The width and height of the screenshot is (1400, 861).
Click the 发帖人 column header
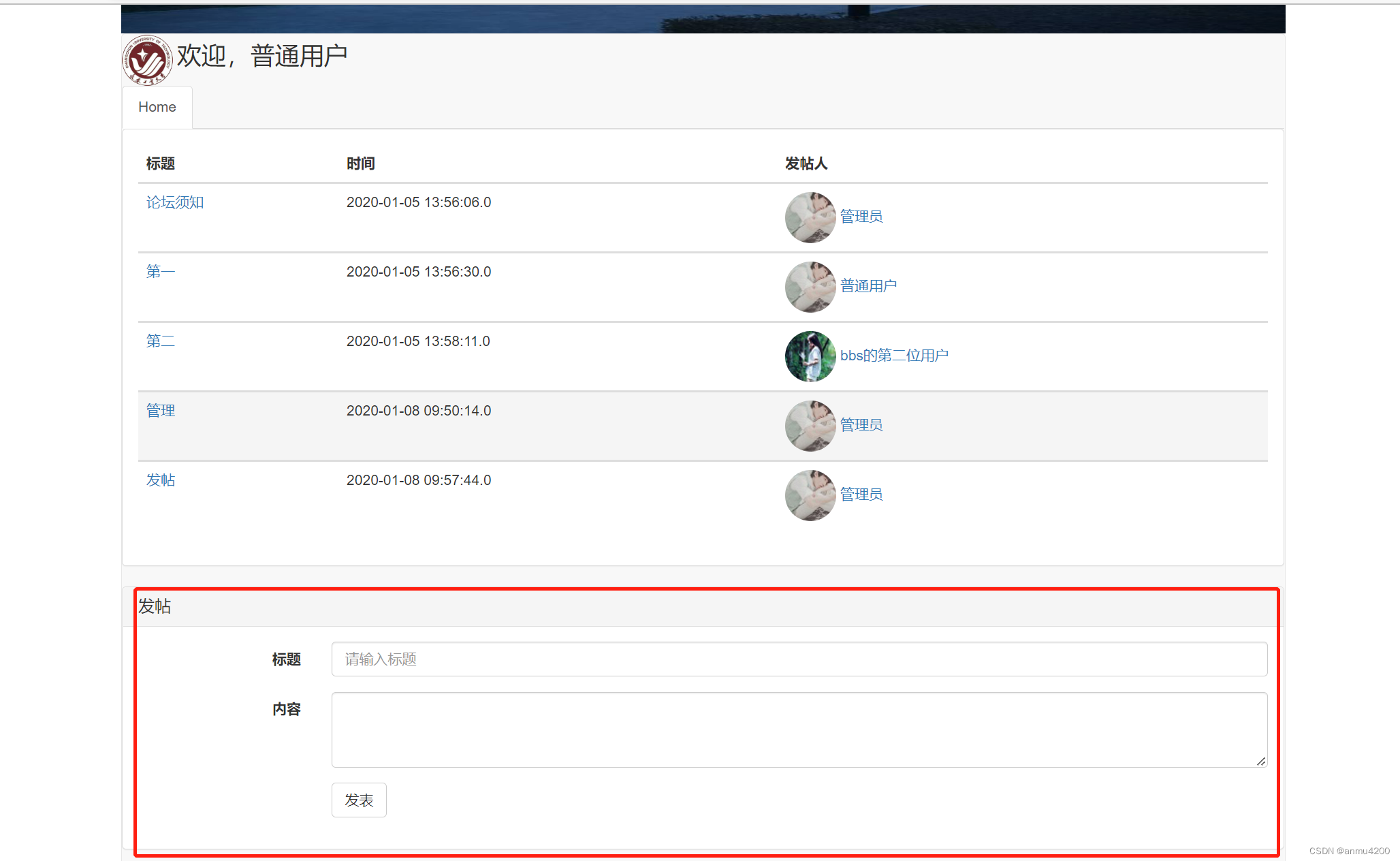pyautogui.click(x=806, y=163)
